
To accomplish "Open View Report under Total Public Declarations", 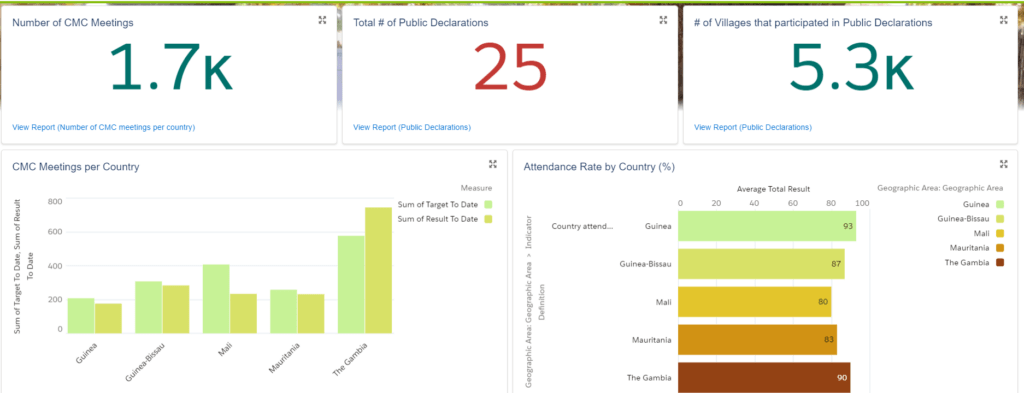I will [411, 127].
